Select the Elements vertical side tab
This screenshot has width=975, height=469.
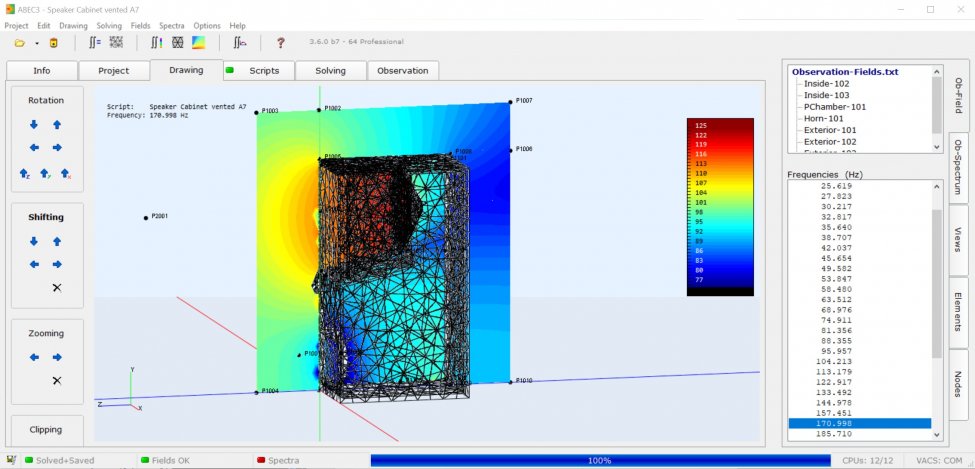point(958,312)
